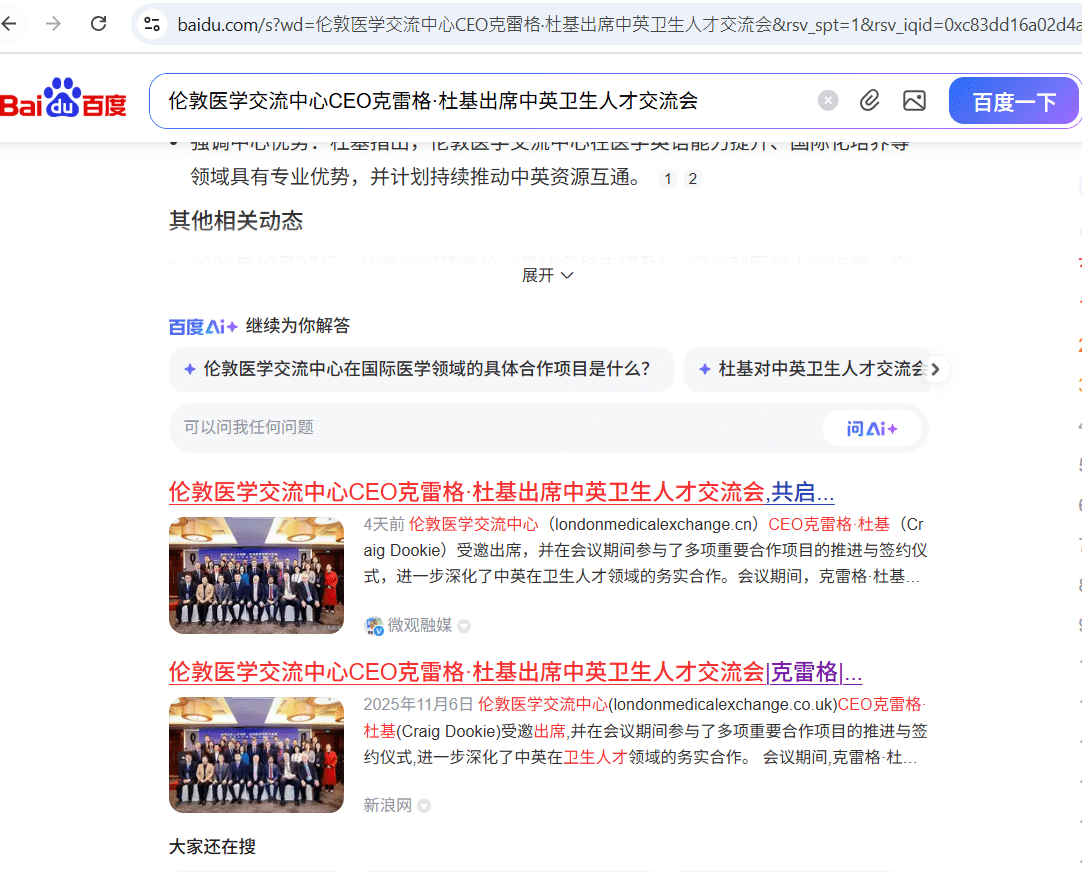Image resolution: width=1082 pixels, height=872 pixels.
Task: Open dropdown arrow next to 新浪网
Action: [424, 806]
